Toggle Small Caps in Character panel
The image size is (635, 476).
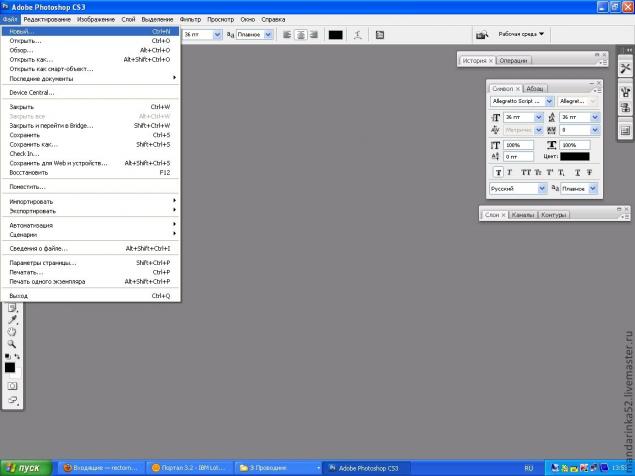[x=538, y=173]
